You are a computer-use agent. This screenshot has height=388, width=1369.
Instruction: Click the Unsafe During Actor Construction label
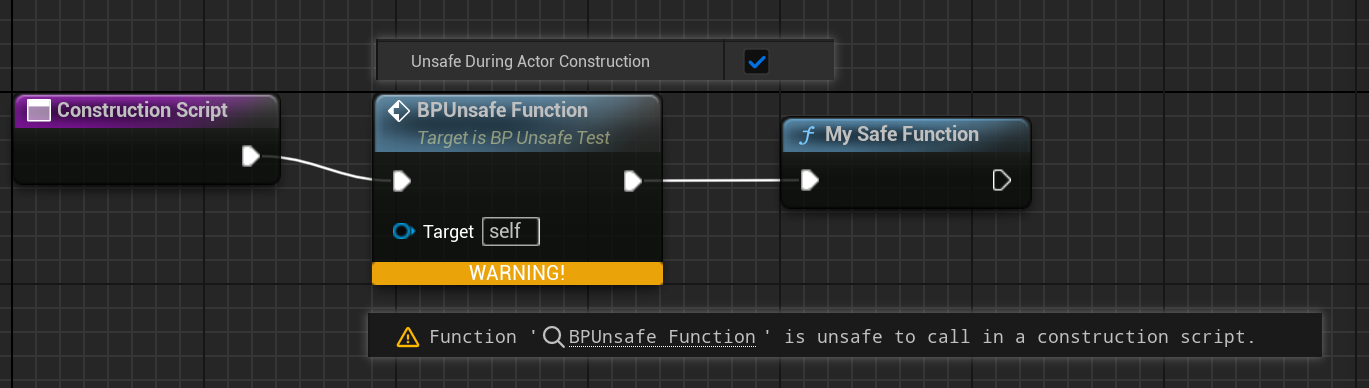tap(530, 61)
